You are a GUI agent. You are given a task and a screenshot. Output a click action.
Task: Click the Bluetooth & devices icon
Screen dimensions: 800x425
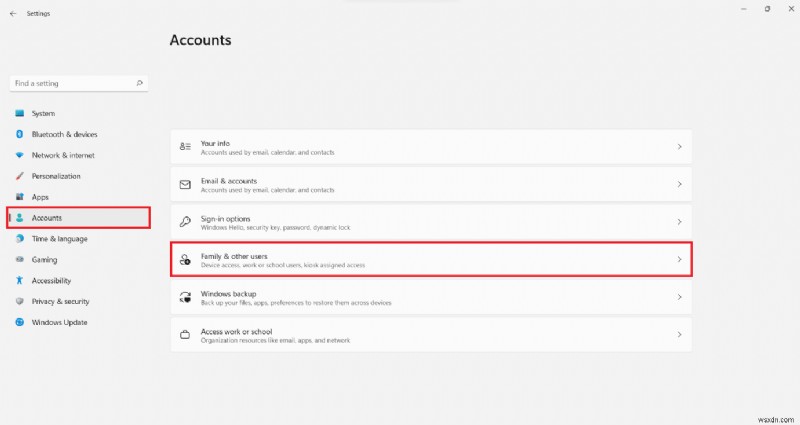(19, 134)
